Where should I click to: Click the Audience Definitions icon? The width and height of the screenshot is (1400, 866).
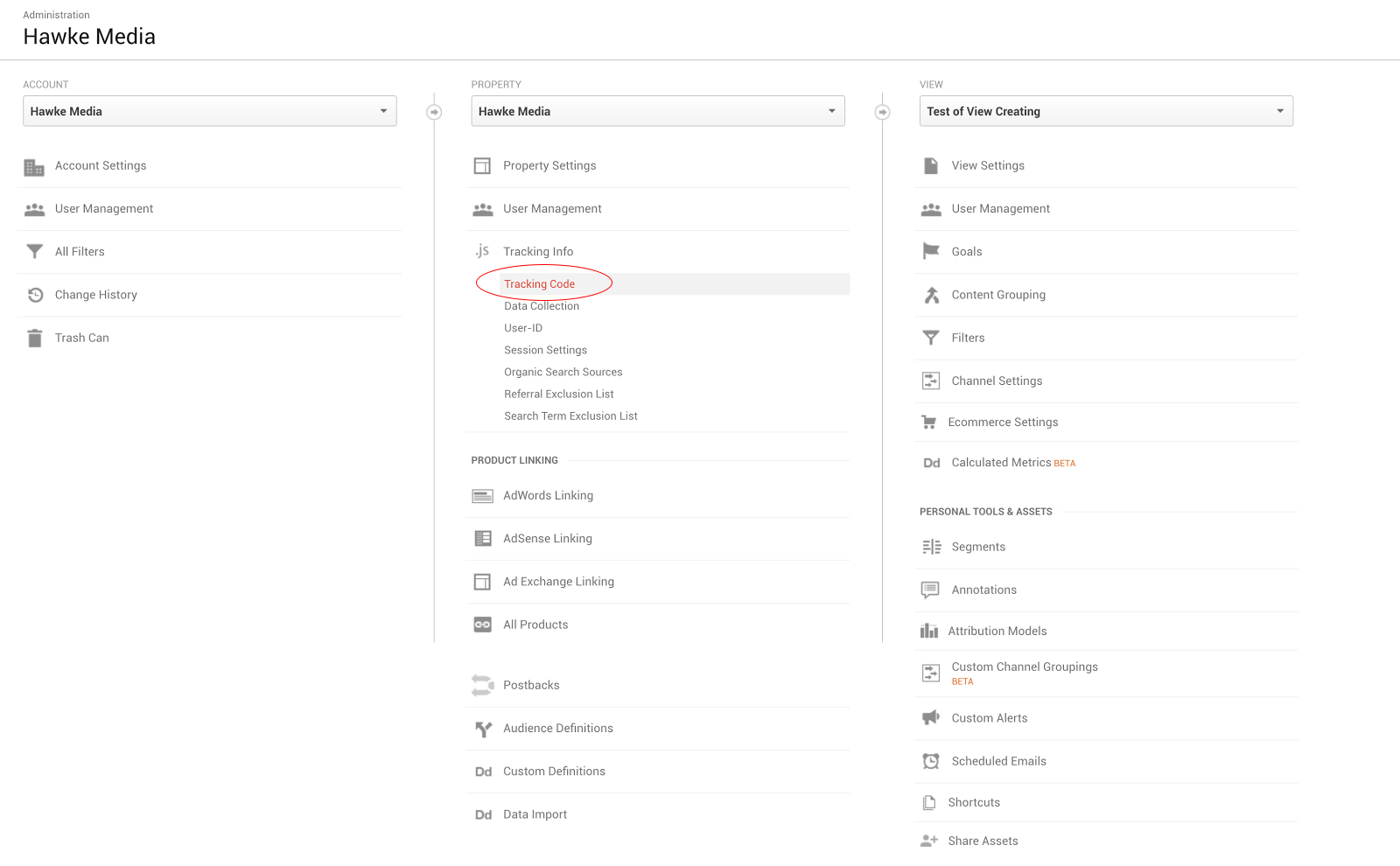(483, 729)
